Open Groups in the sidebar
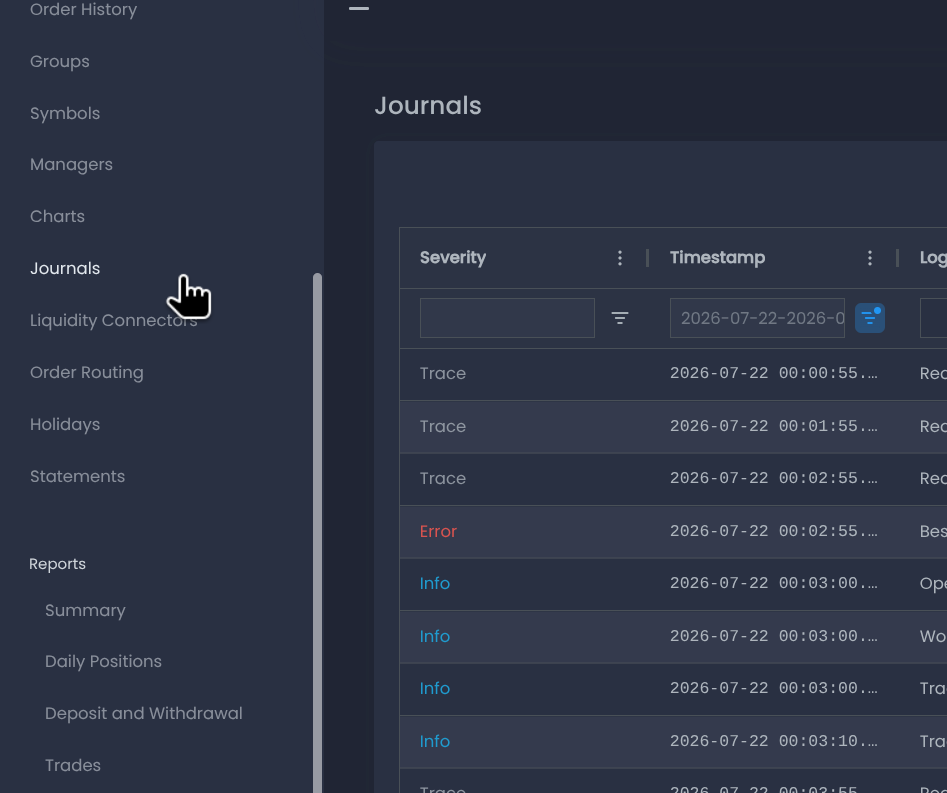This screenshot has height=793, width=947. tap(60, 62)
